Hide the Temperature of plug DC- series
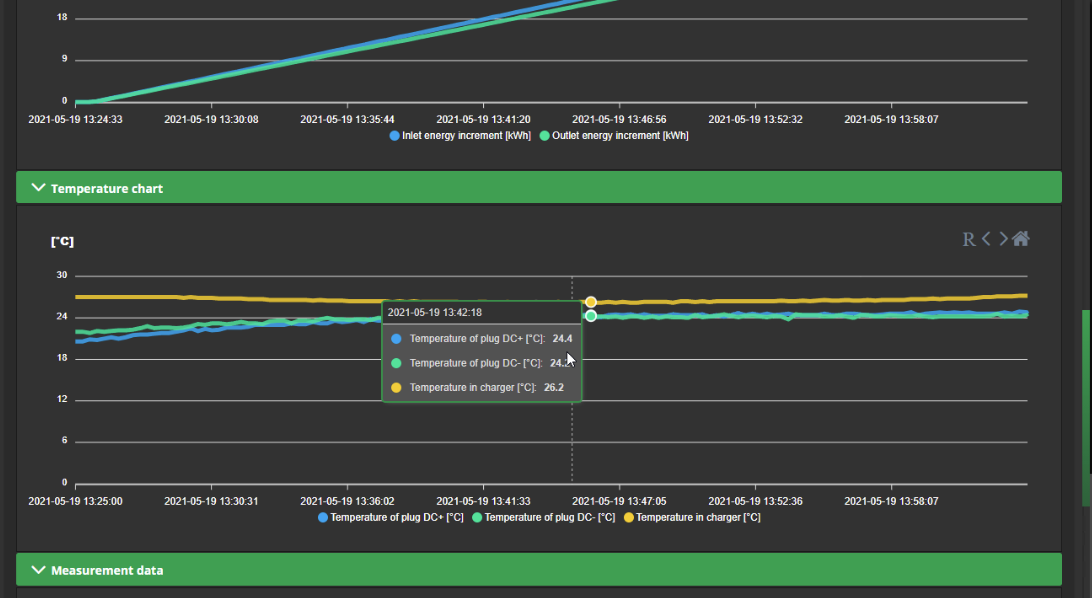 pyautogui.click(x=543, y=518)
